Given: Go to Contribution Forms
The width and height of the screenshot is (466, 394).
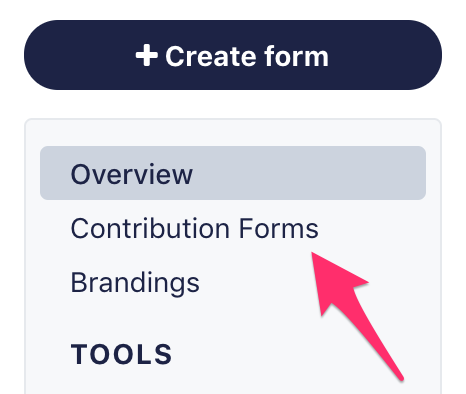Looking at the screenshot, I should click(x=195, y=229).
